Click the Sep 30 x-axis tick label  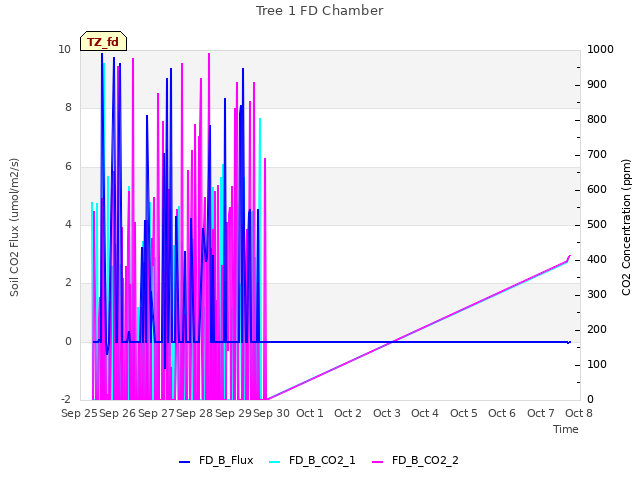tap(271, 413)
